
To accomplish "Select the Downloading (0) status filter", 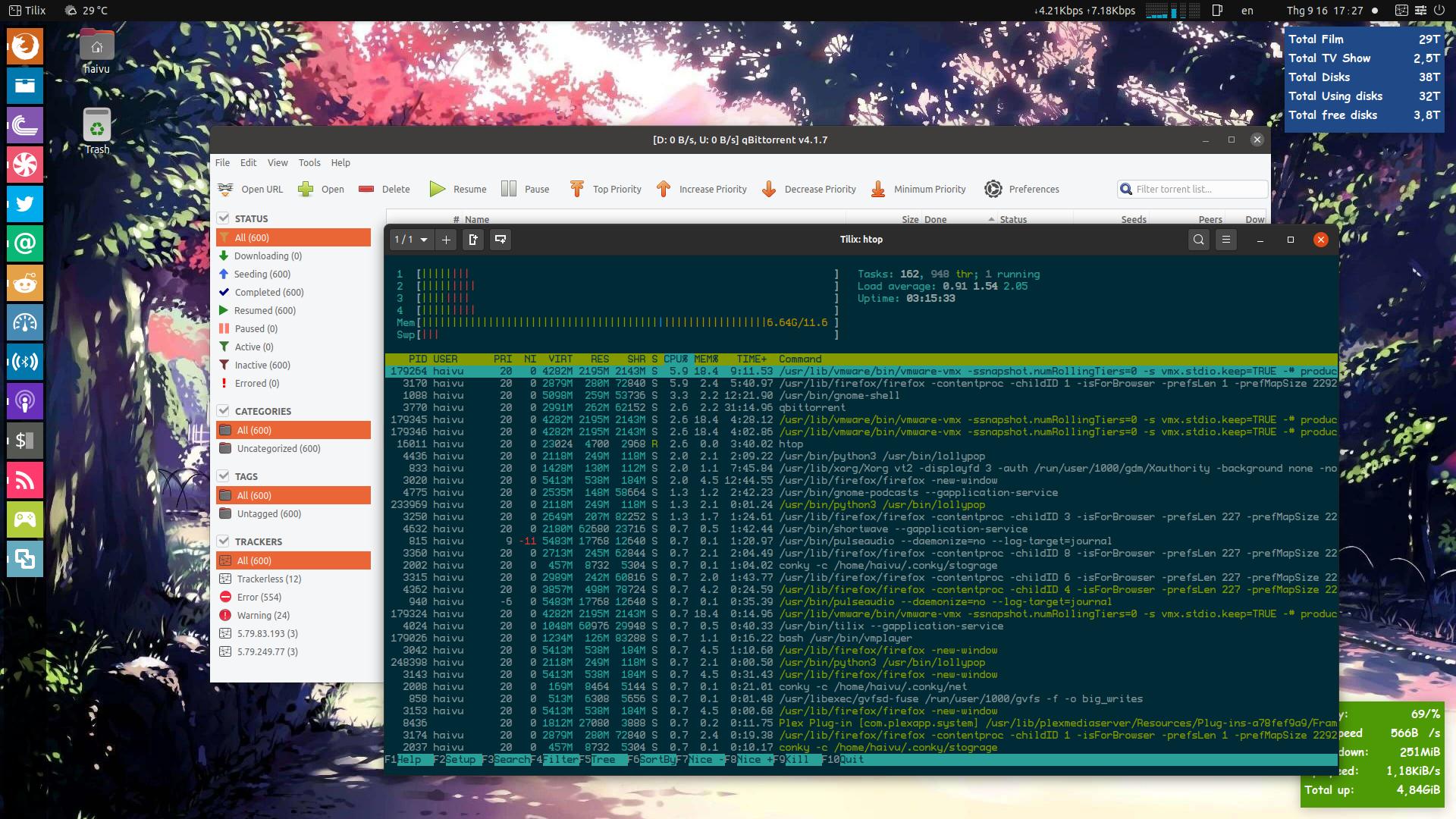I will pos(293,256).
